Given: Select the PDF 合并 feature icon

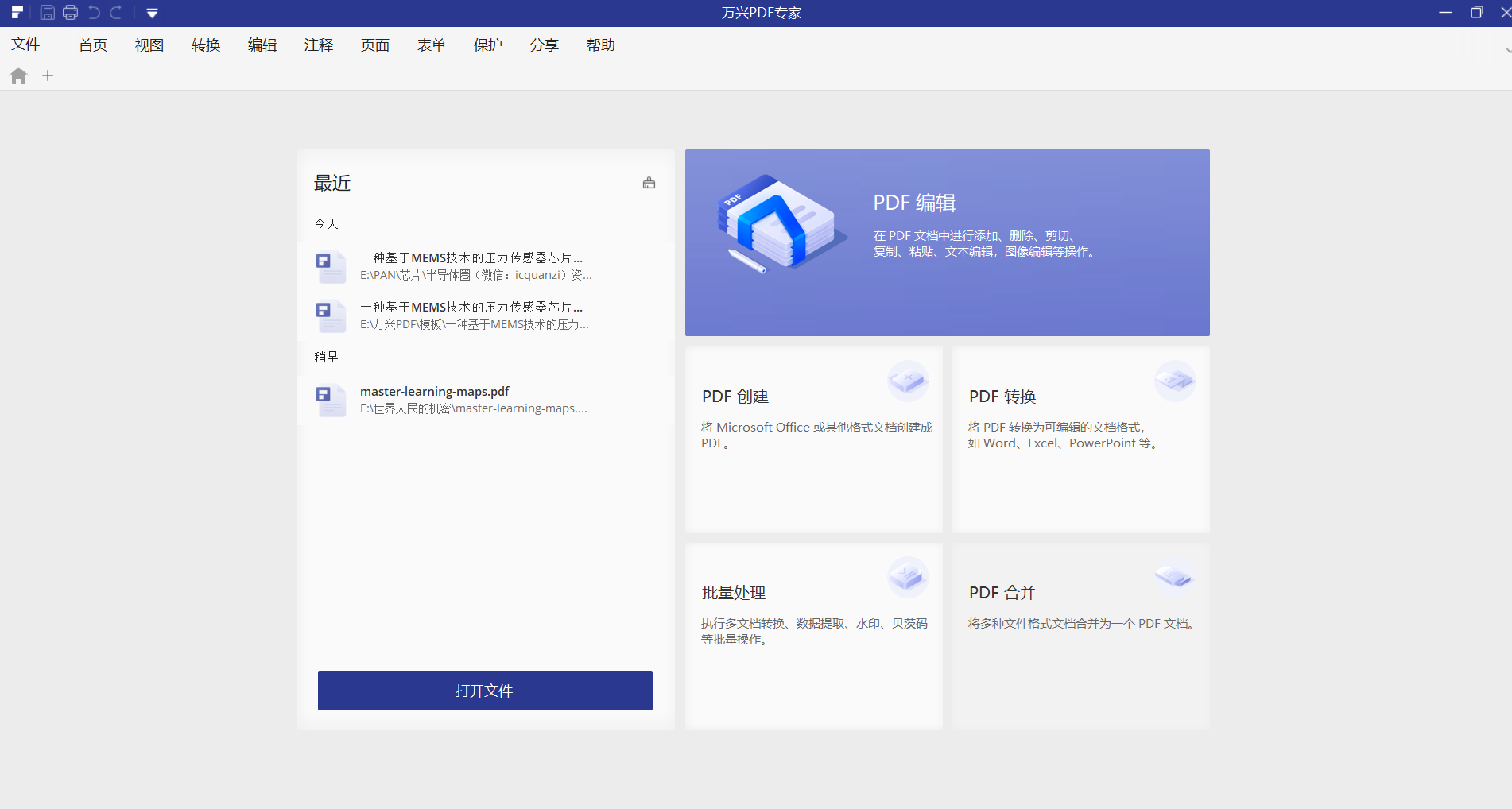Looking at the screenshot, I should pyautogui.click(x=1175, y=578).
